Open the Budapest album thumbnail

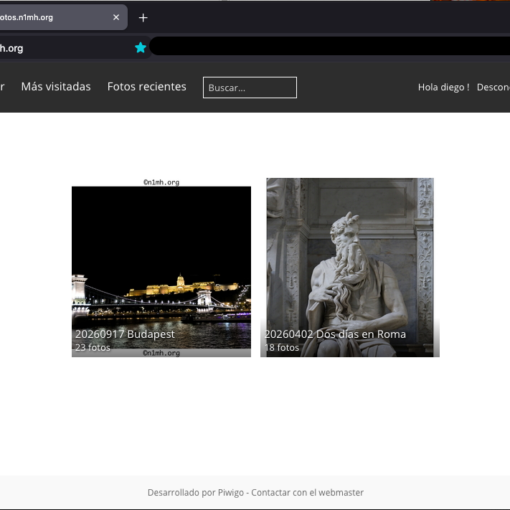pos(161,267)
